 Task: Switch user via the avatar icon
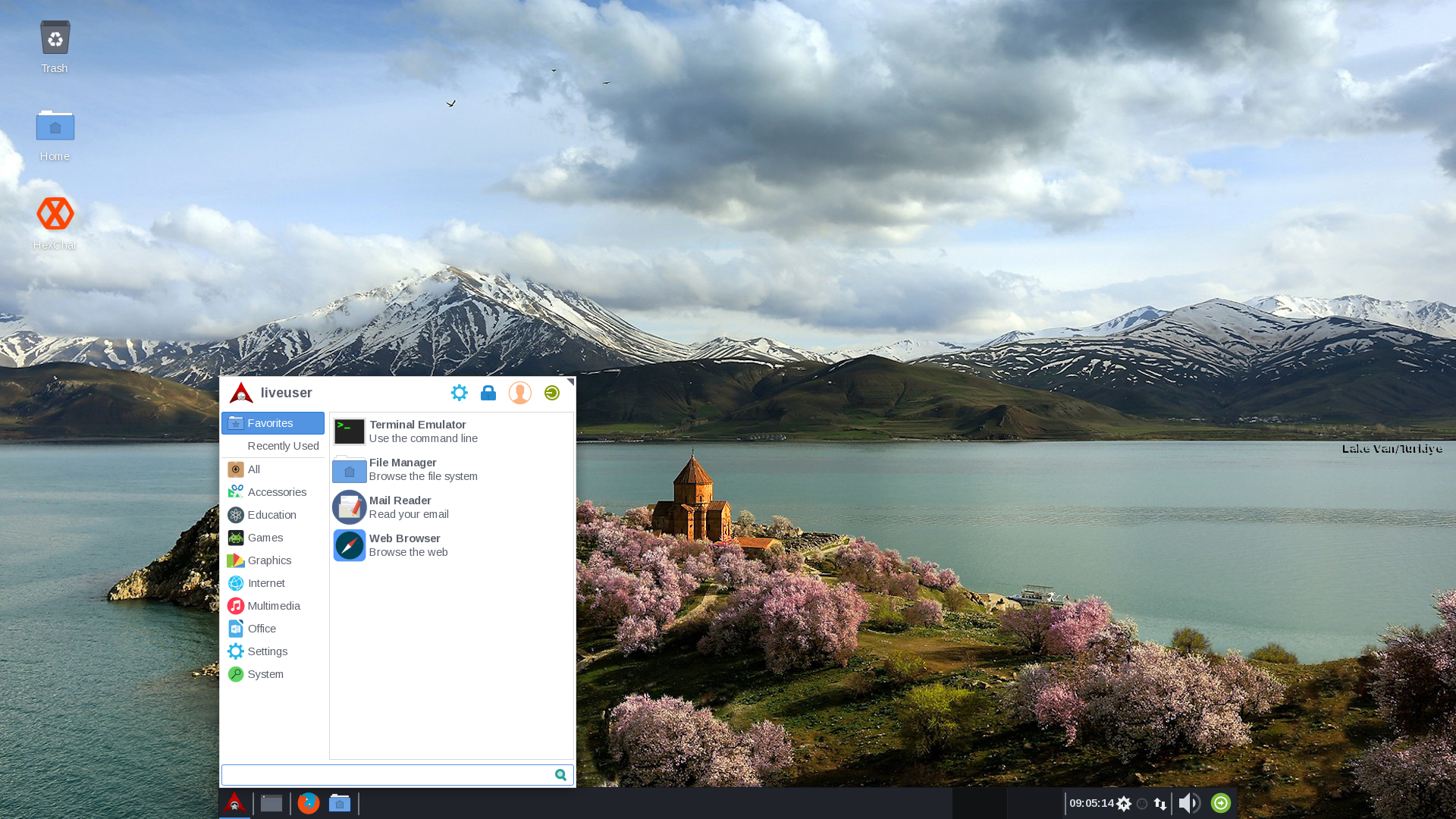tap(520, 393)
